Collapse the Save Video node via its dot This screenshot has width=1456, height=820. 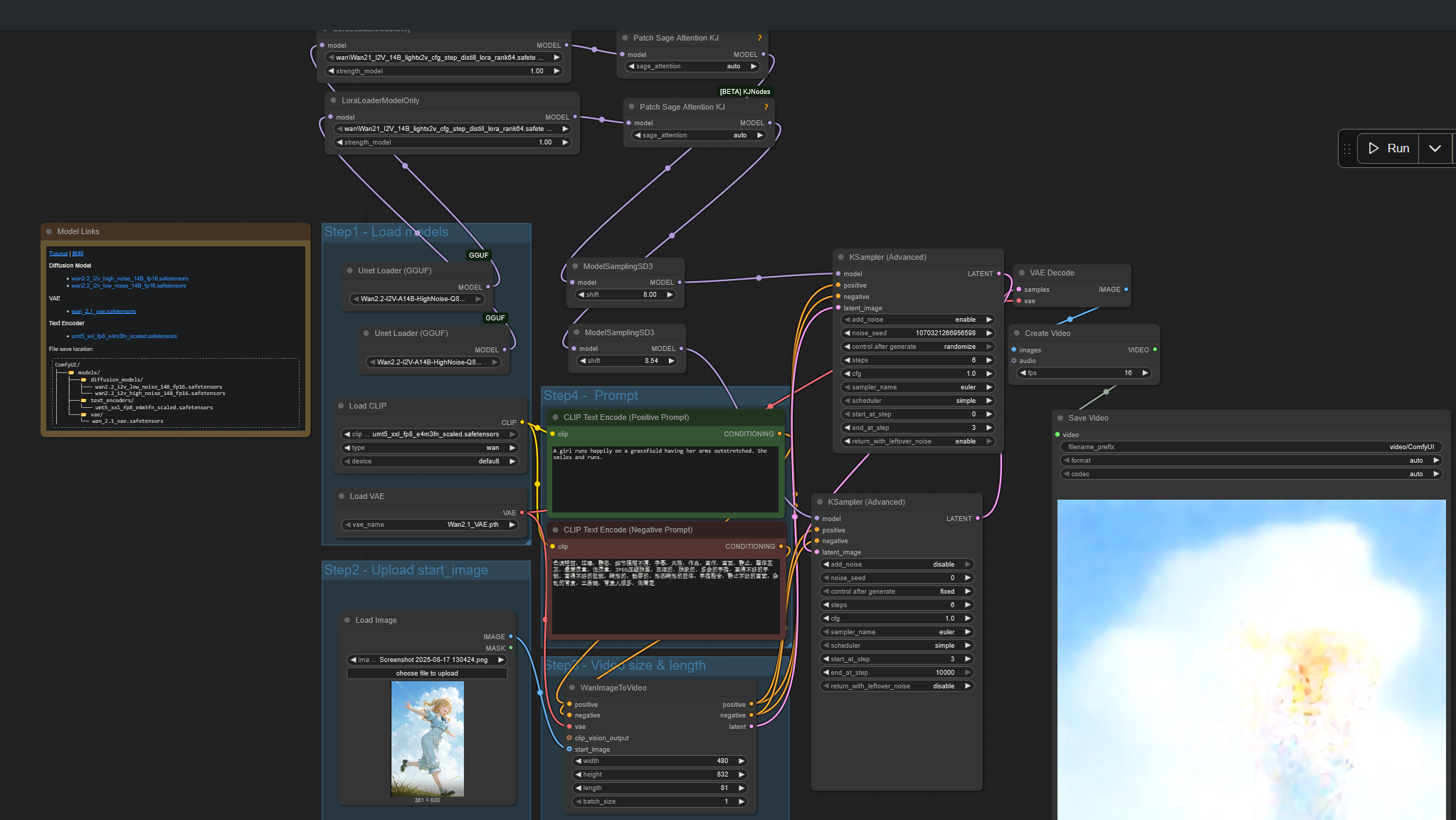click(1060, 419)
